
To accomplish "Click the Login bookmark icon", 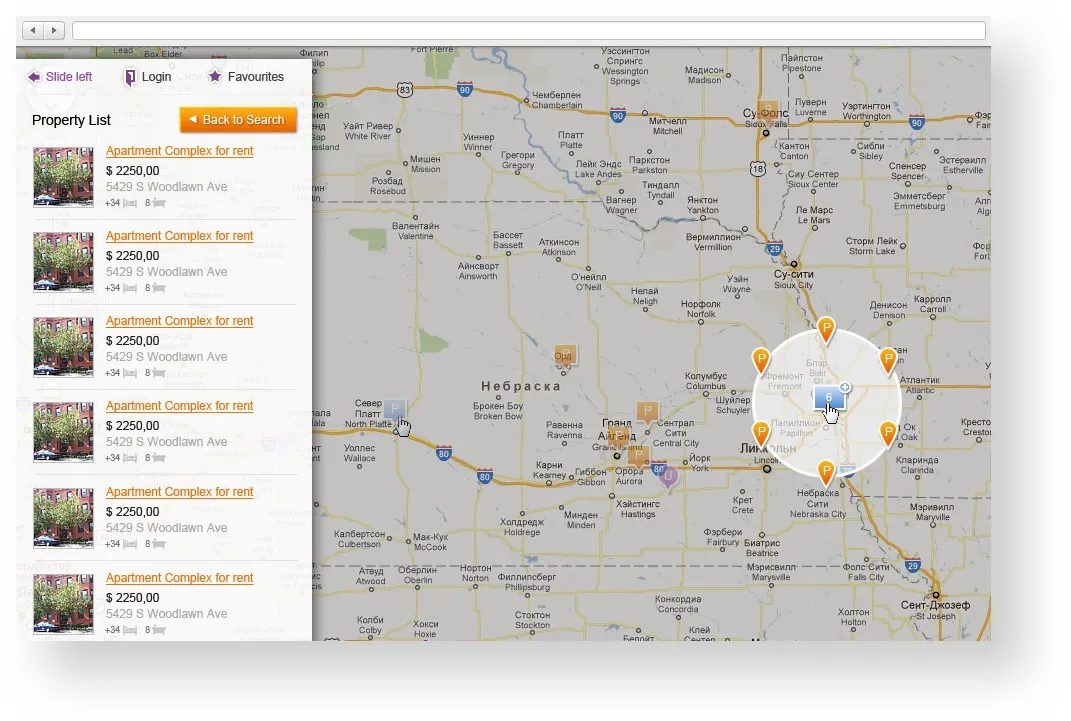I will (x=130, y=77).
